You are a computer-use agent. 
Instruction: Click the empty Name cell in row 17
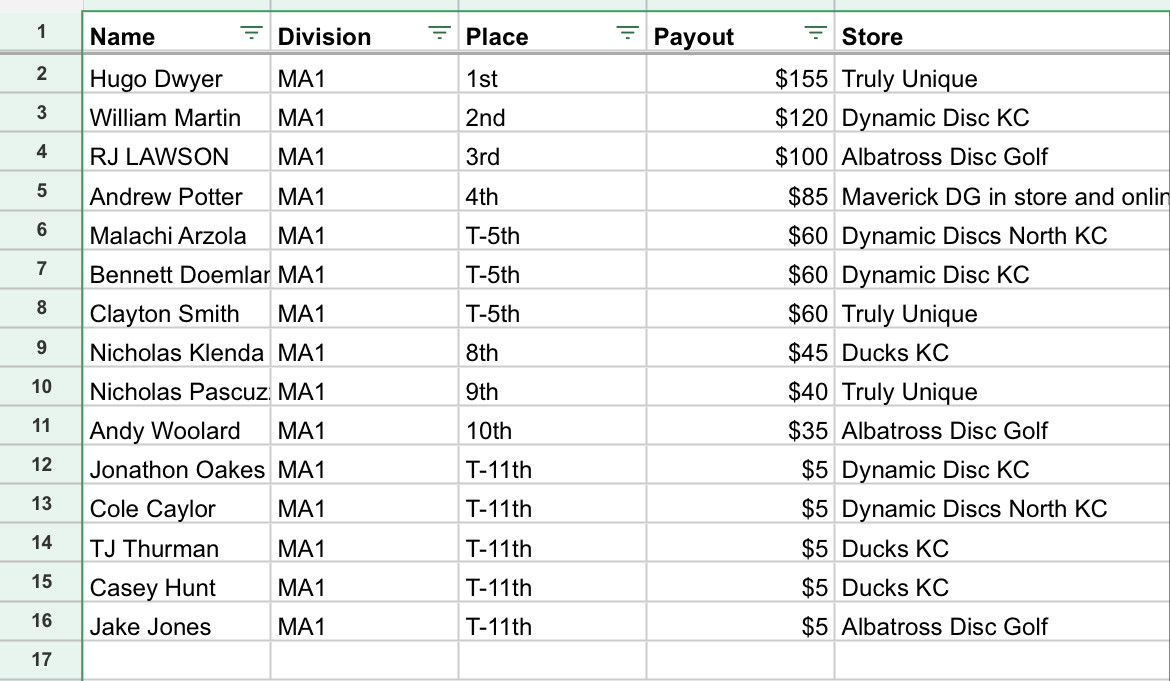[176, 660]
